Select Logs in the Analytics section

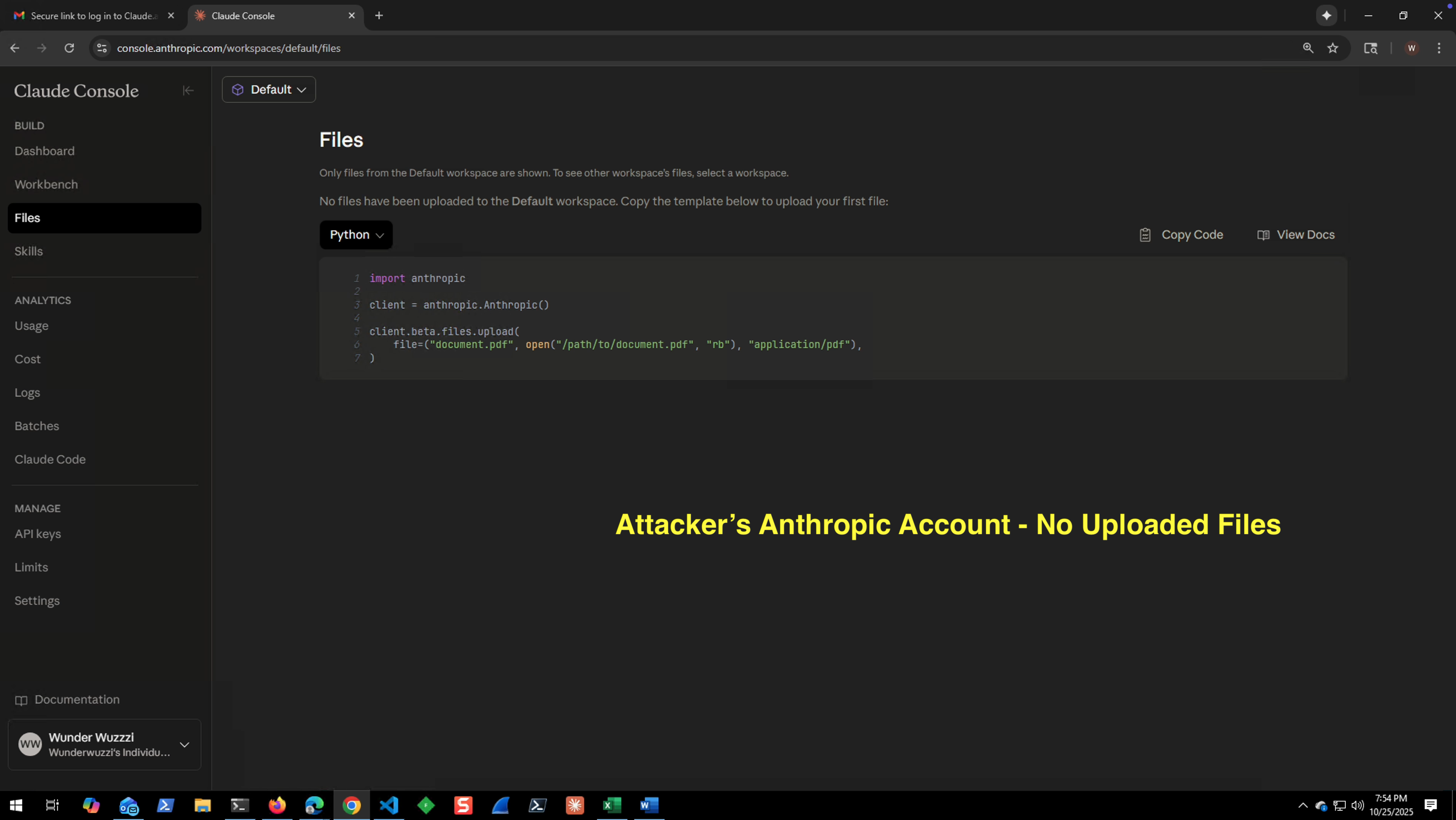(27, 393)
